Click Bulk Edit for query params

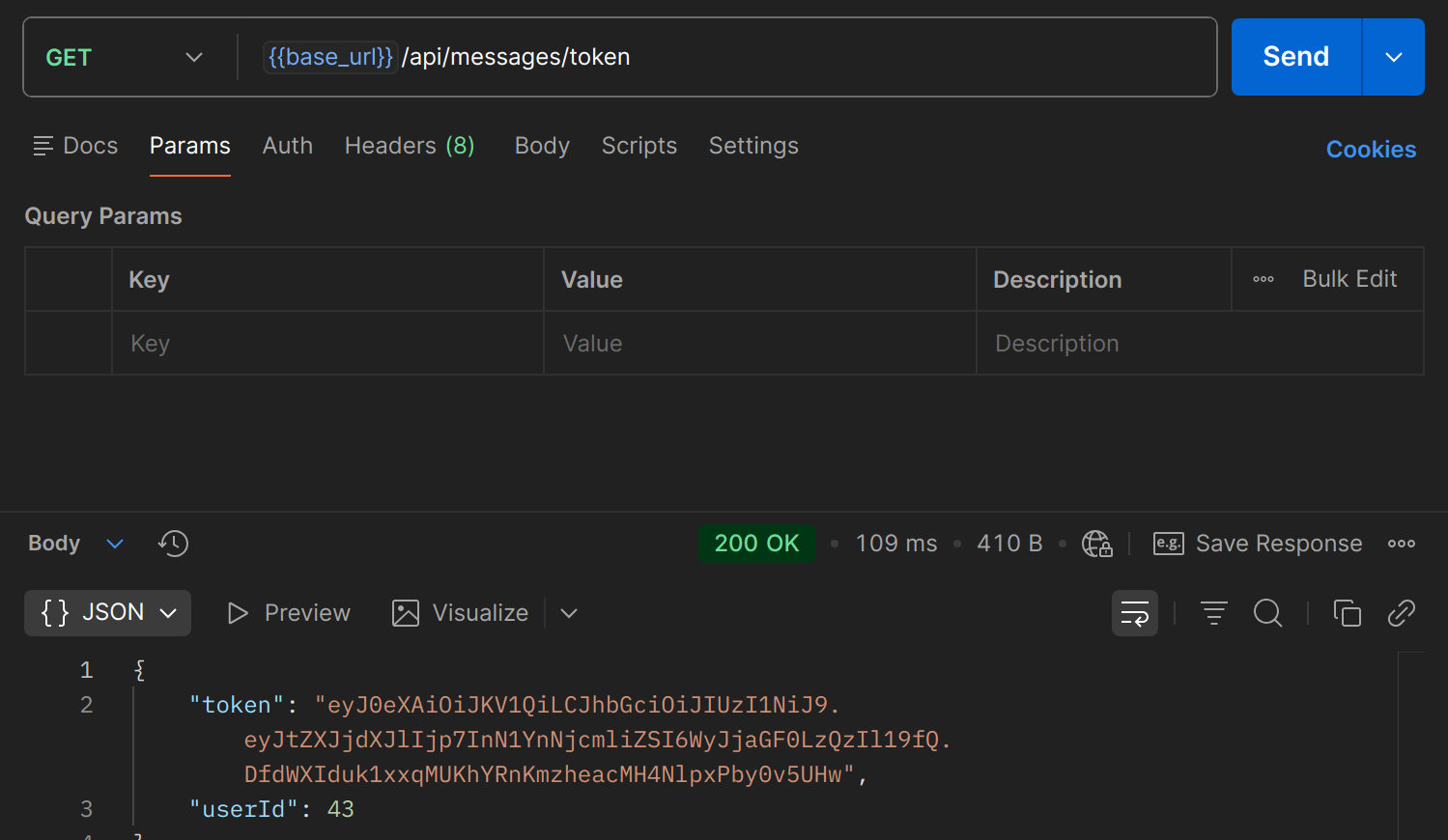click(x=1349, y=279)
